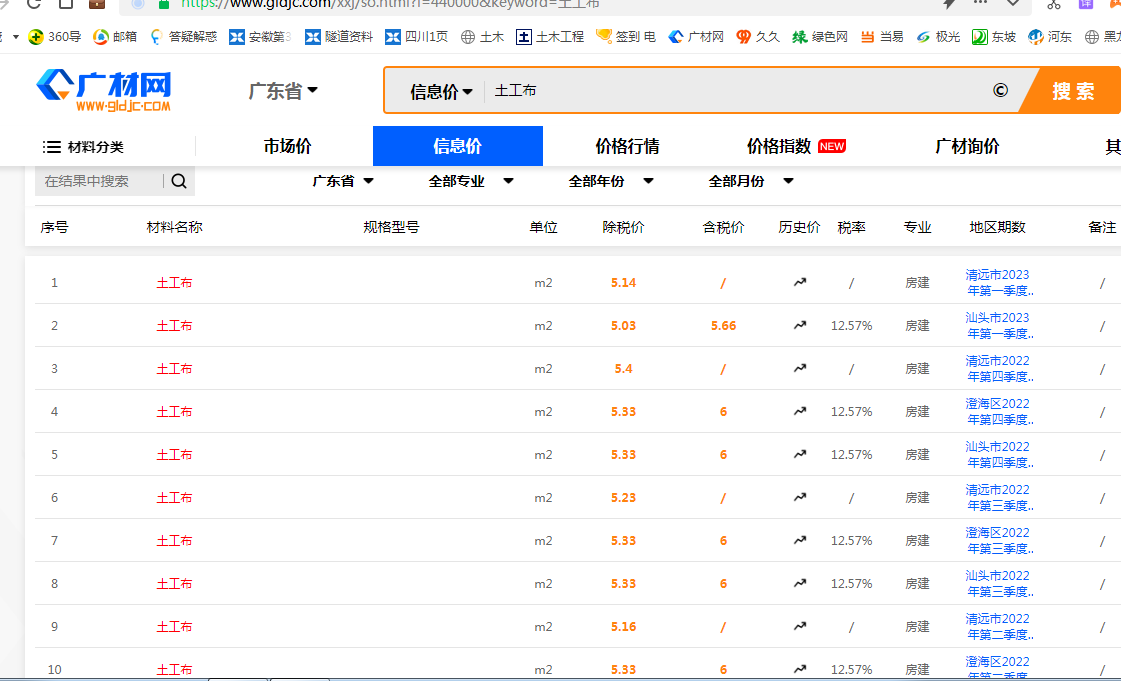Viewport: 1121px width, 681px height.
Task: Open history price trend icon for row 5
Action: [799, 454]
